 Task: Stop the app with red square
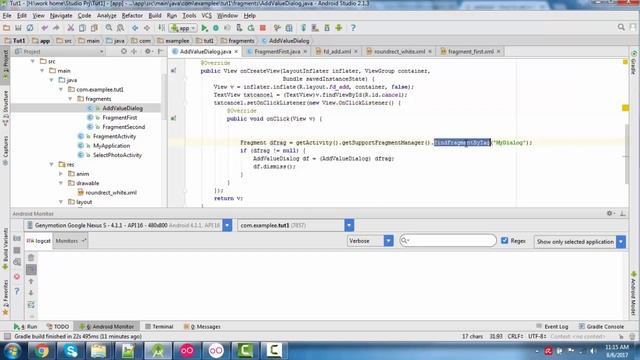tap(263, 28)
